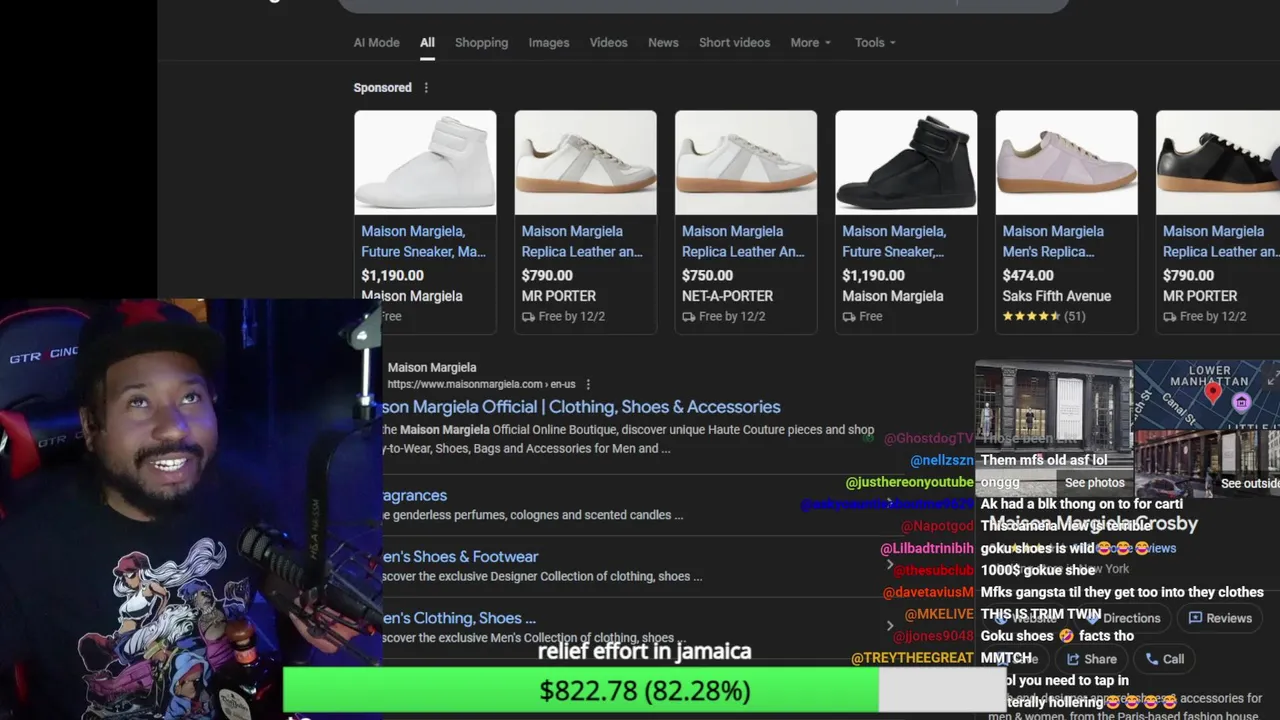
Task: Open the Fragrances sitelink
Action: (415, 495)
